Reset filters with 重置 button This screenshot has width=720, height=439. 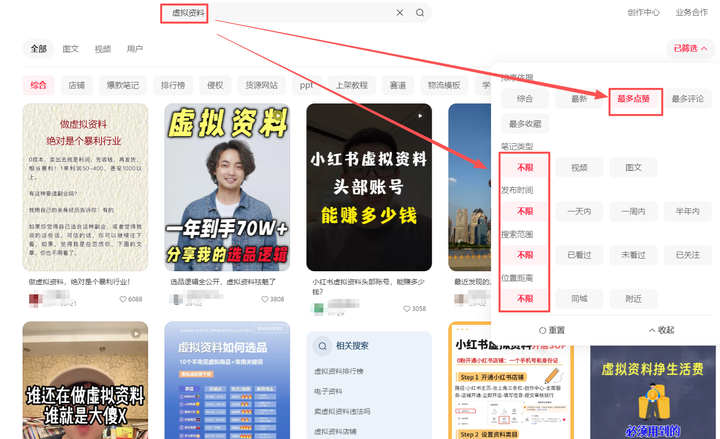click(552, 330)
